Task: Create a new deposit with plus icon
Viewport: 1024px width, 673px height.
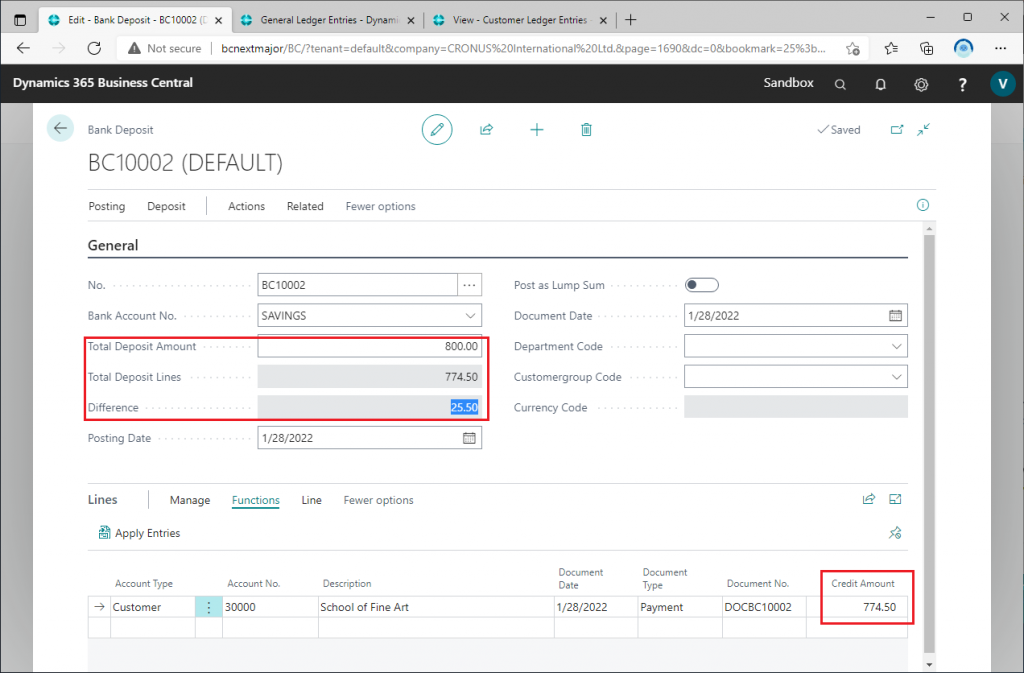Action: pyautogui.click(x=537, y=129)
